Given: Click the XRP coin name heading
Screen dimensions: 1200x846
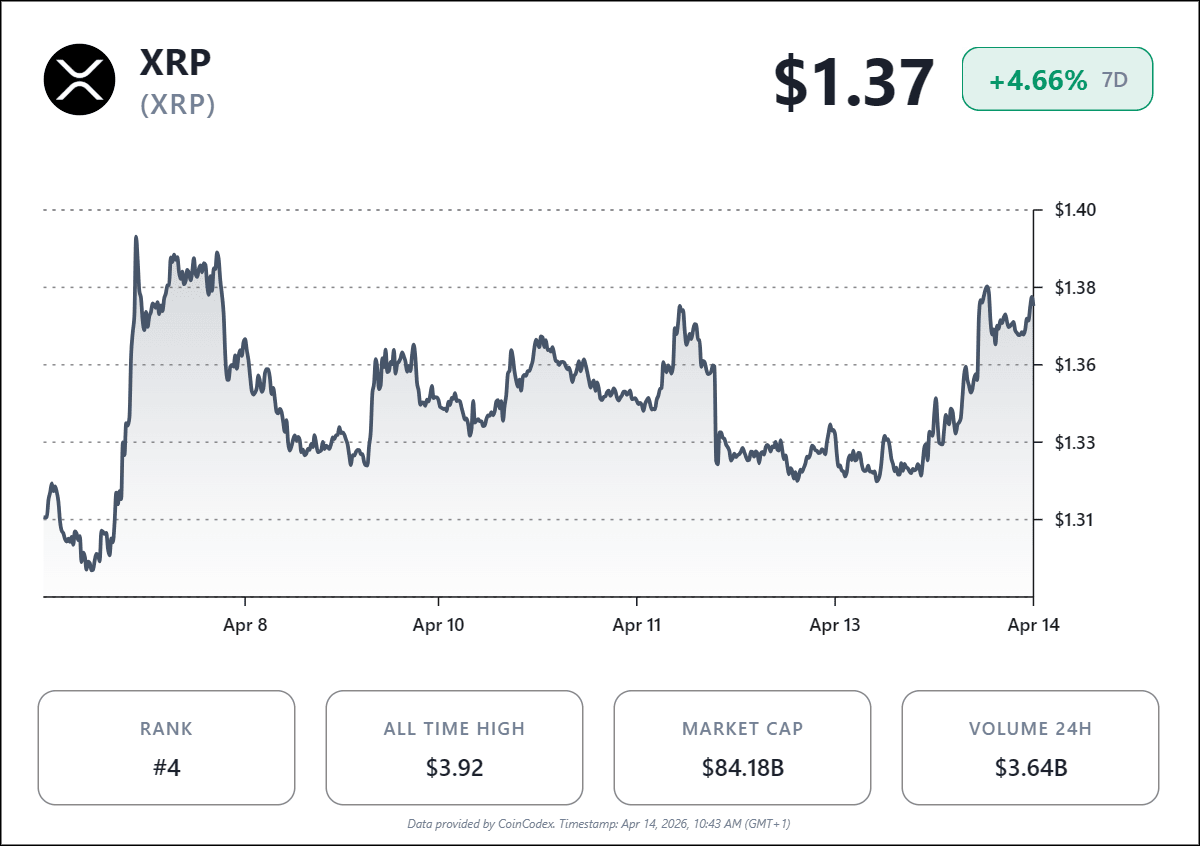Looking at the screenshot, I should pos(176,62).
